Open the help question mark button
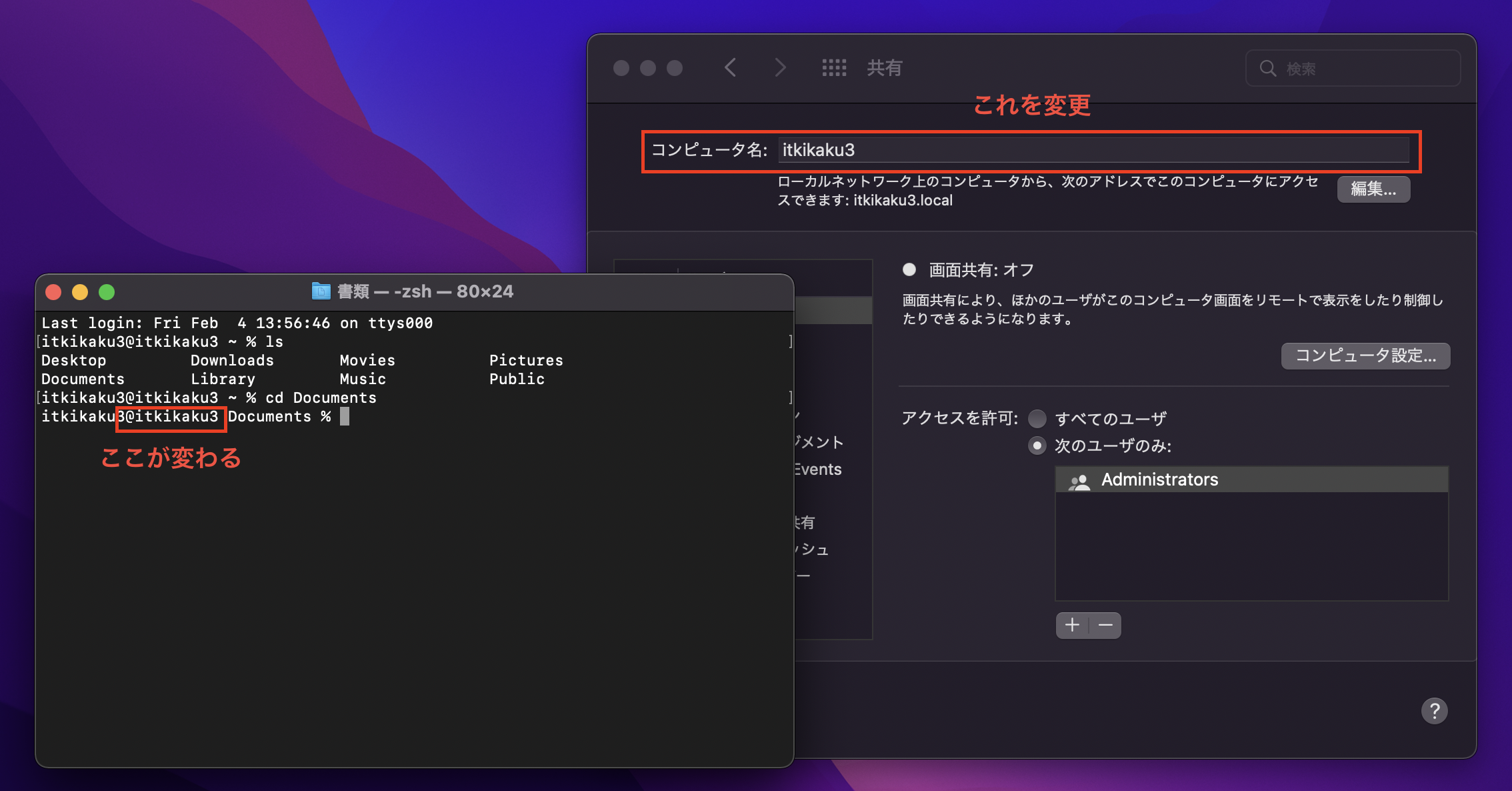 (1434, 711)
